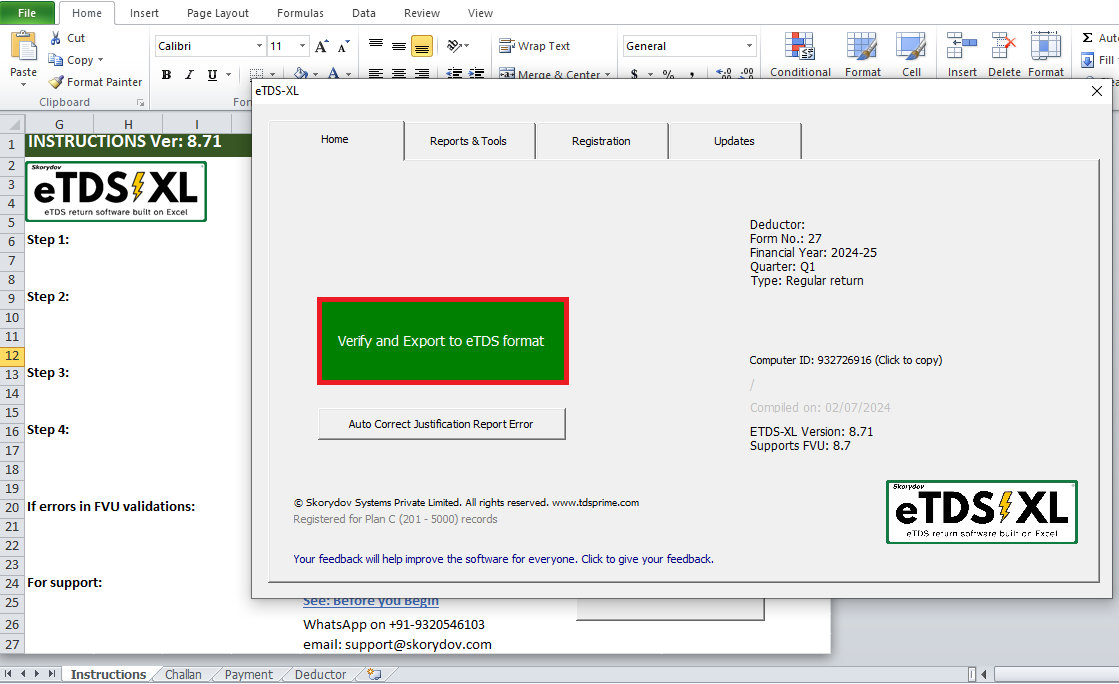Click top align icon
1119x684 pixels.
(376, 46)
